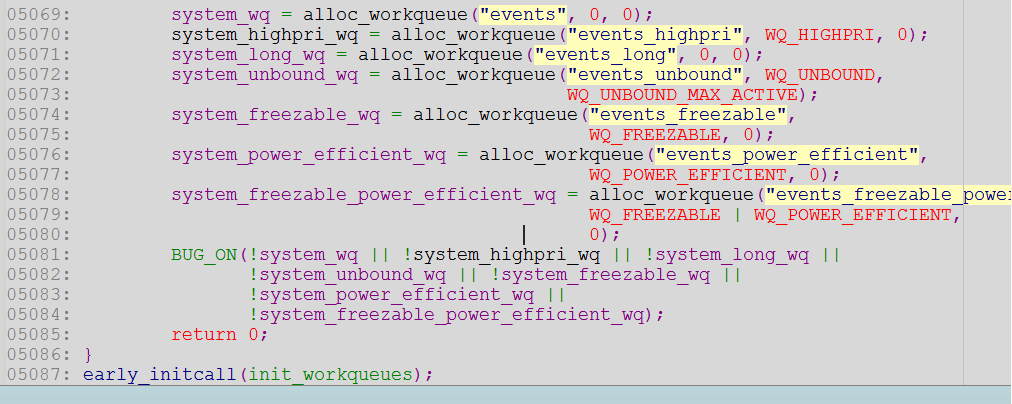The height and width of the screenshot is (404, 1012).
Task: Click the return keyword
Action: (x=204, y=334)
